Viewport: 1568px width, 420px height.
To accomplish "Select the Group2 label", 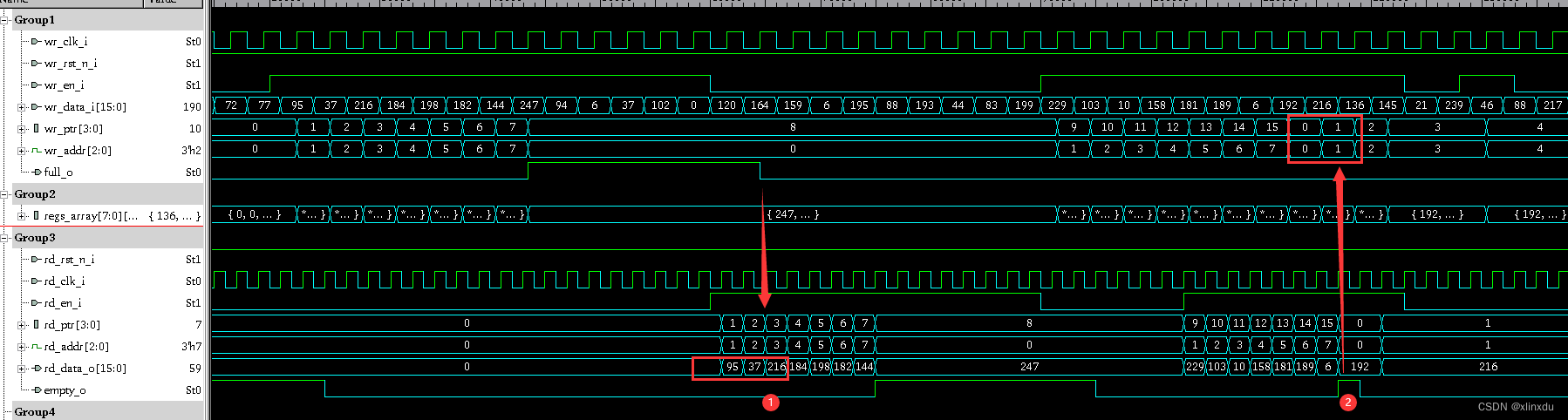I will pos(34,193).
